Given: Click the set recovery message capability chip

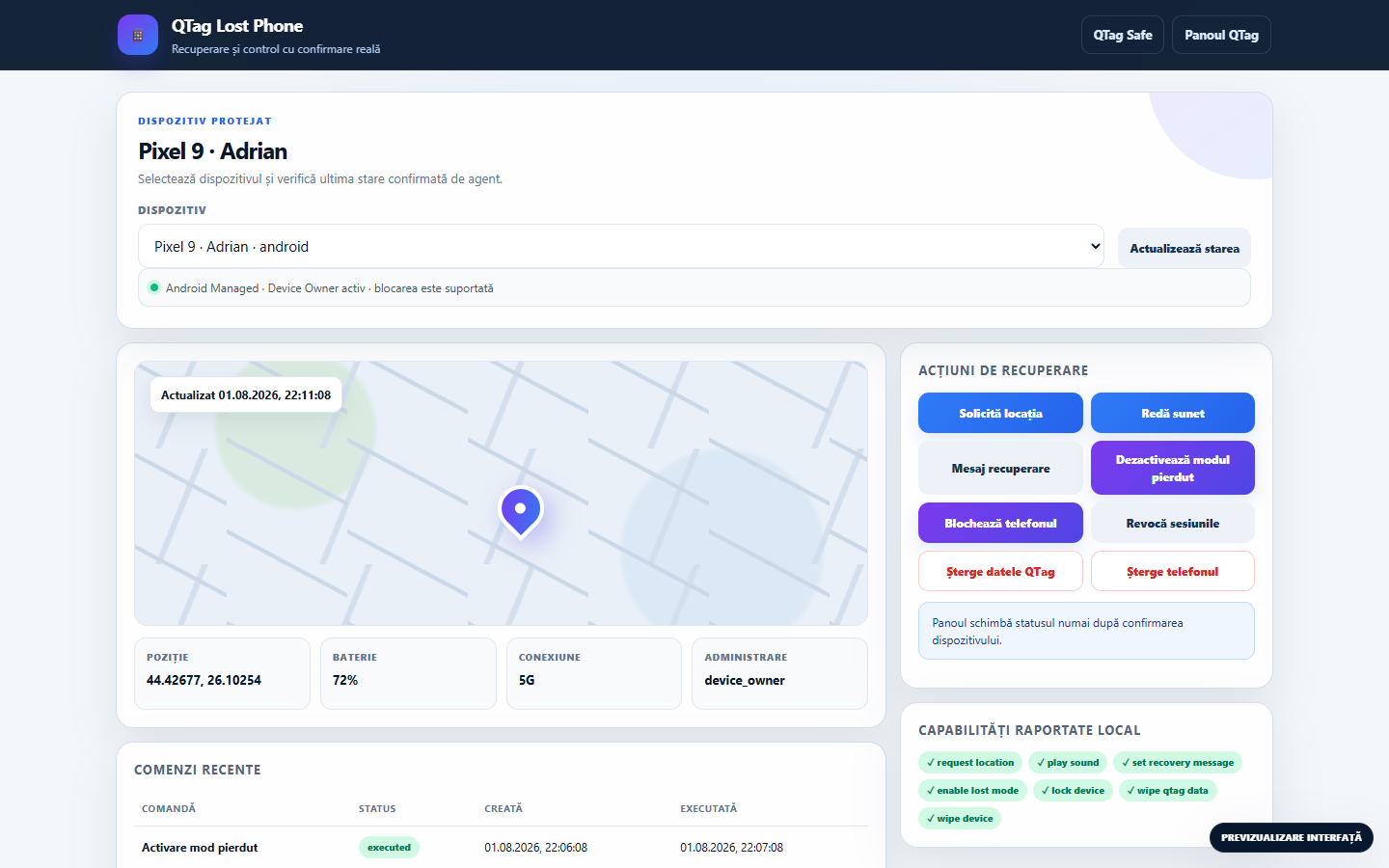Looking at the screenshot, I should coord(1178,762).
